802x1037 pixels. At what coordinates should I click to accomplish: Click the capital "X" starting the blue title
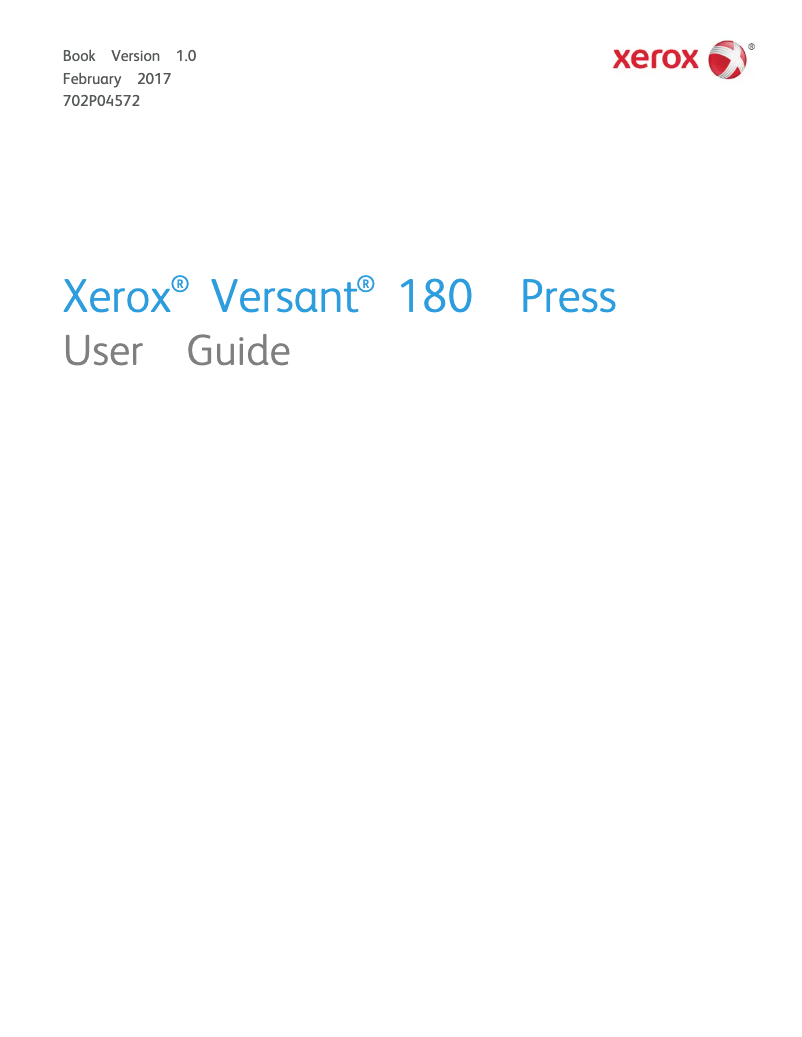click(x=77, y=297)
